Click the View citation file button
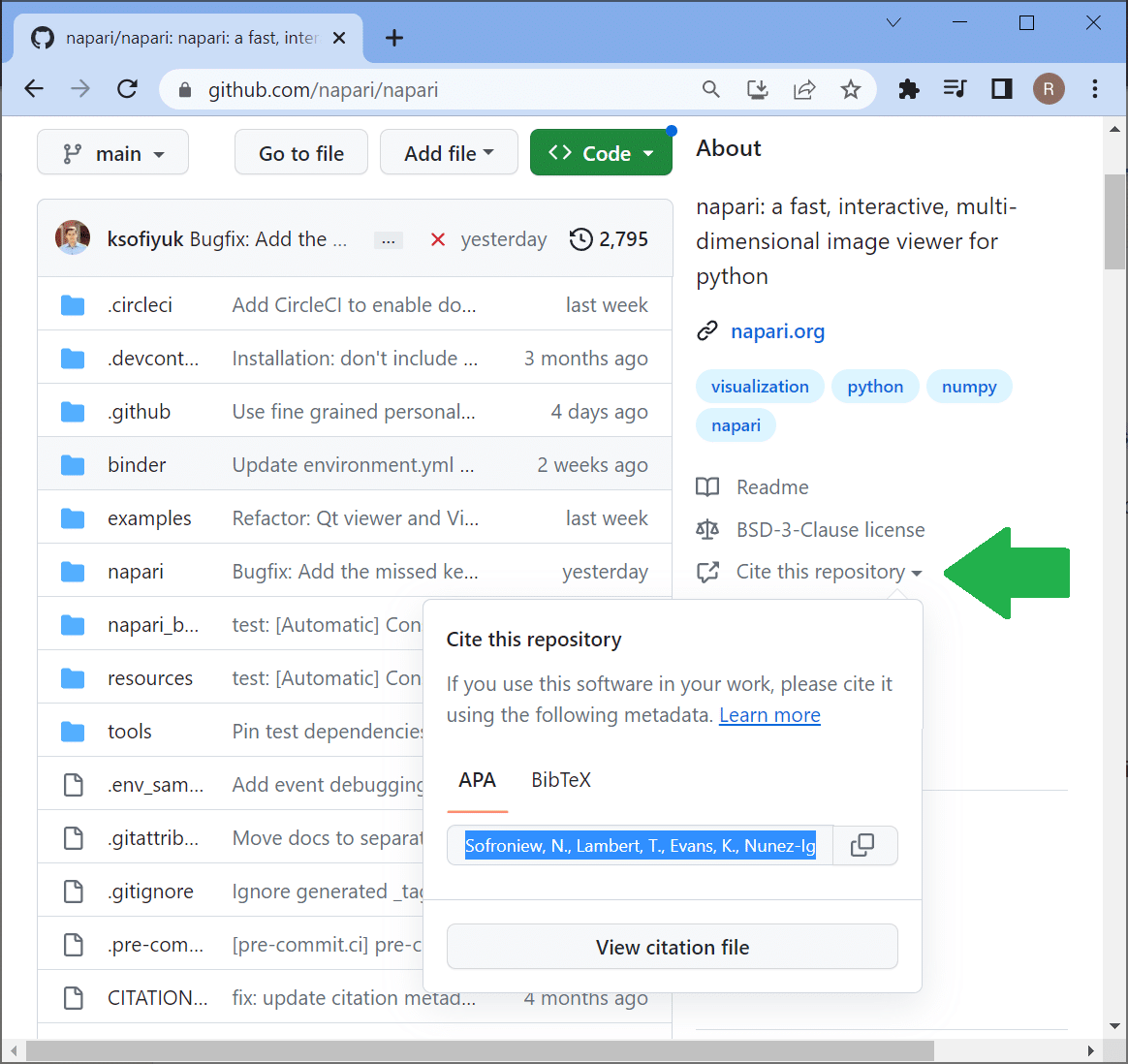 point(672,947)
